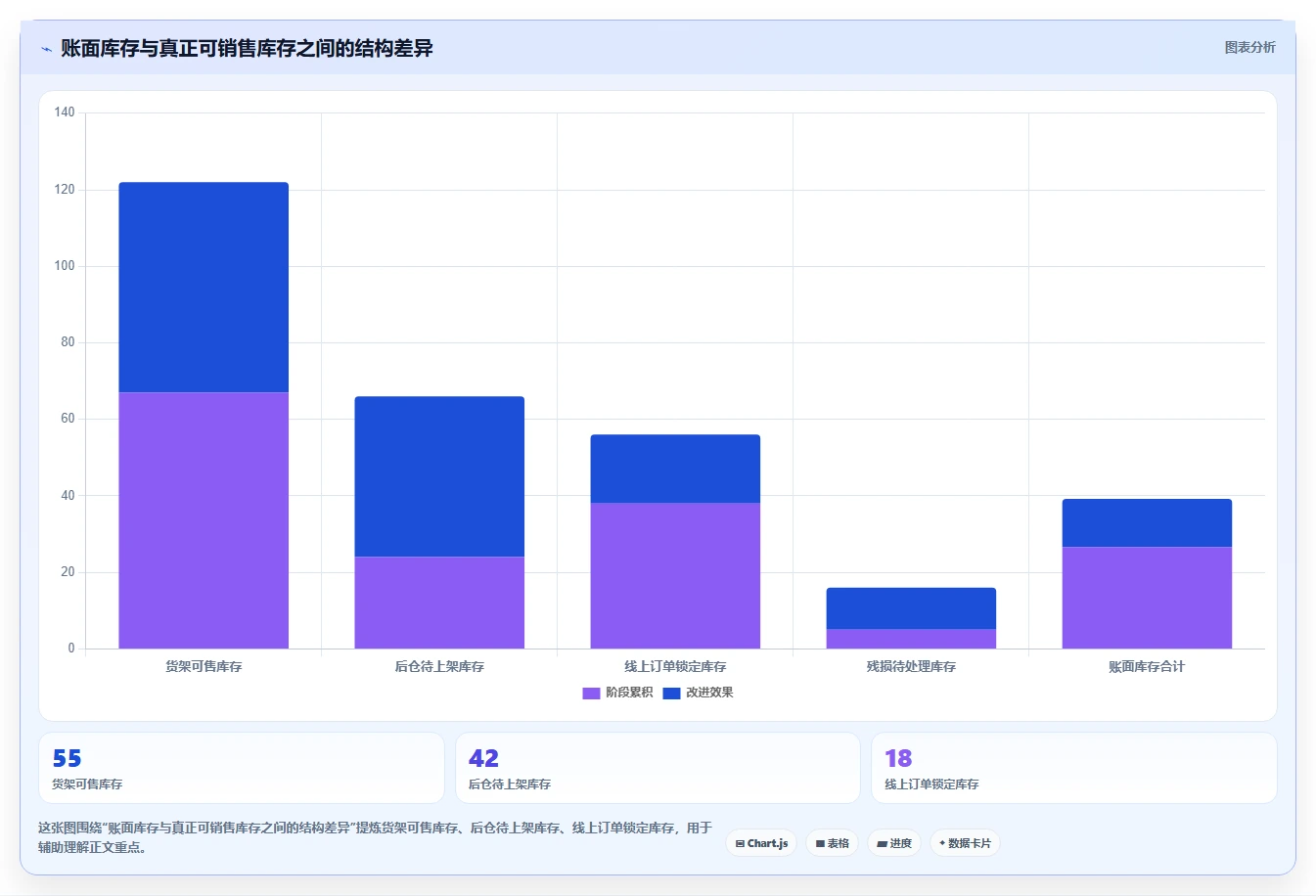Click the 80 y-axis tick value

click(x=68, y=342)
